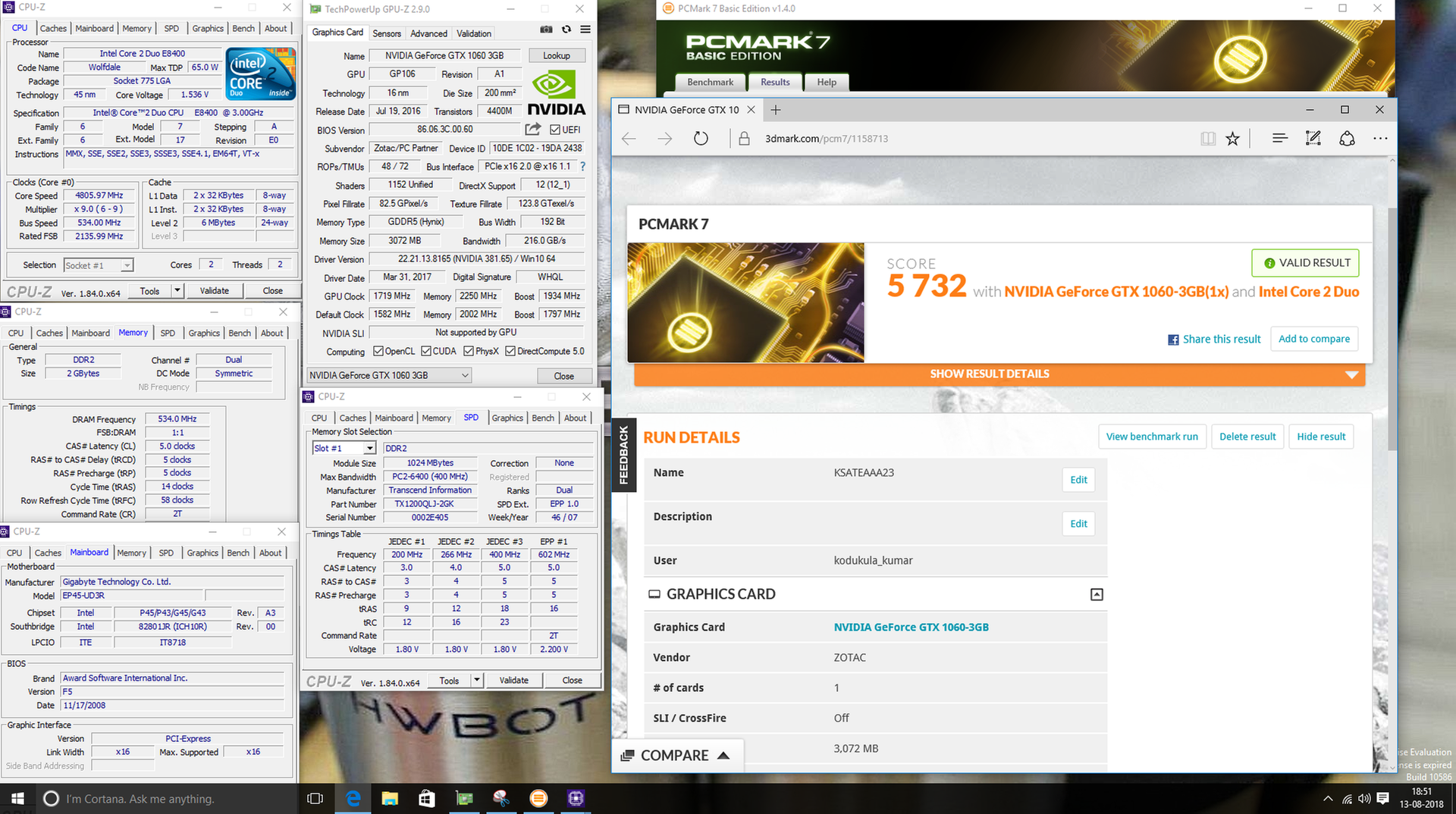Click Delete result button
The image size is (1456, 814).
coord(1247,437)
